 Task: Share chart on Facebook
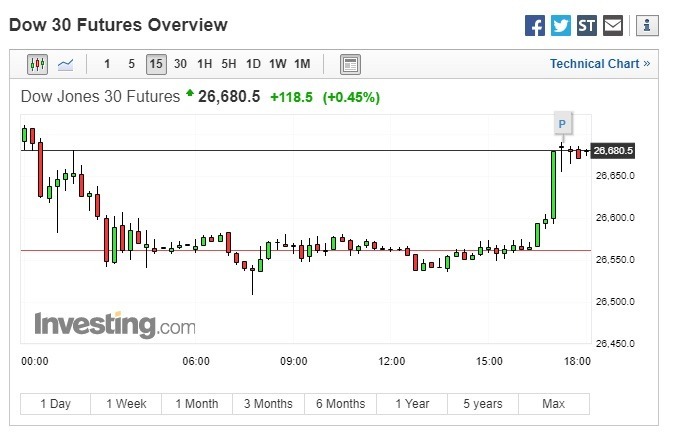click(535, 25)
